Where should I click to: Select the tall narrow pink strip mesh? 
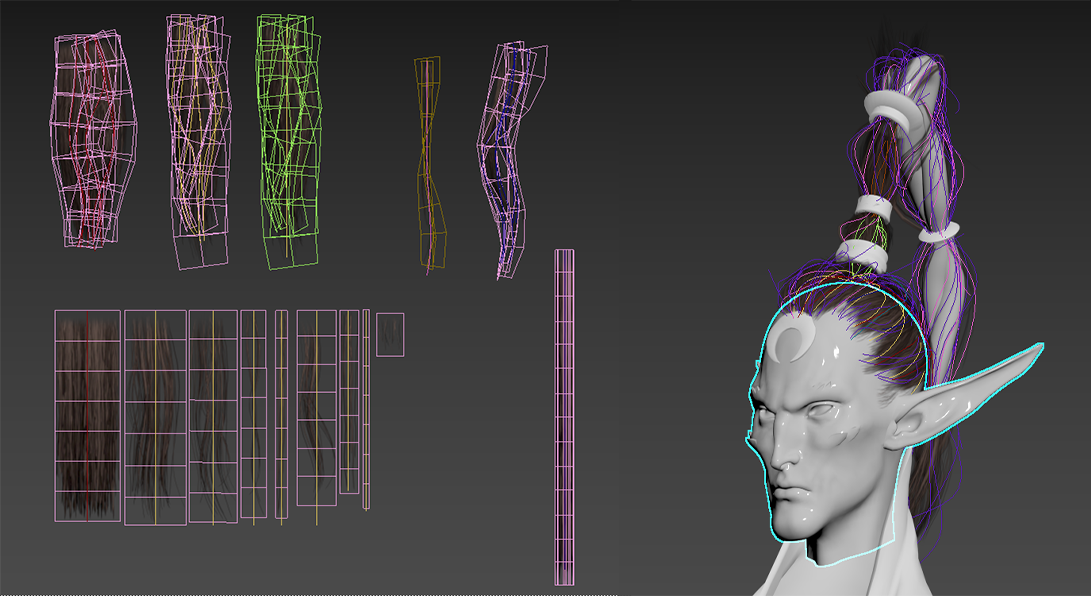pos(564,417)
